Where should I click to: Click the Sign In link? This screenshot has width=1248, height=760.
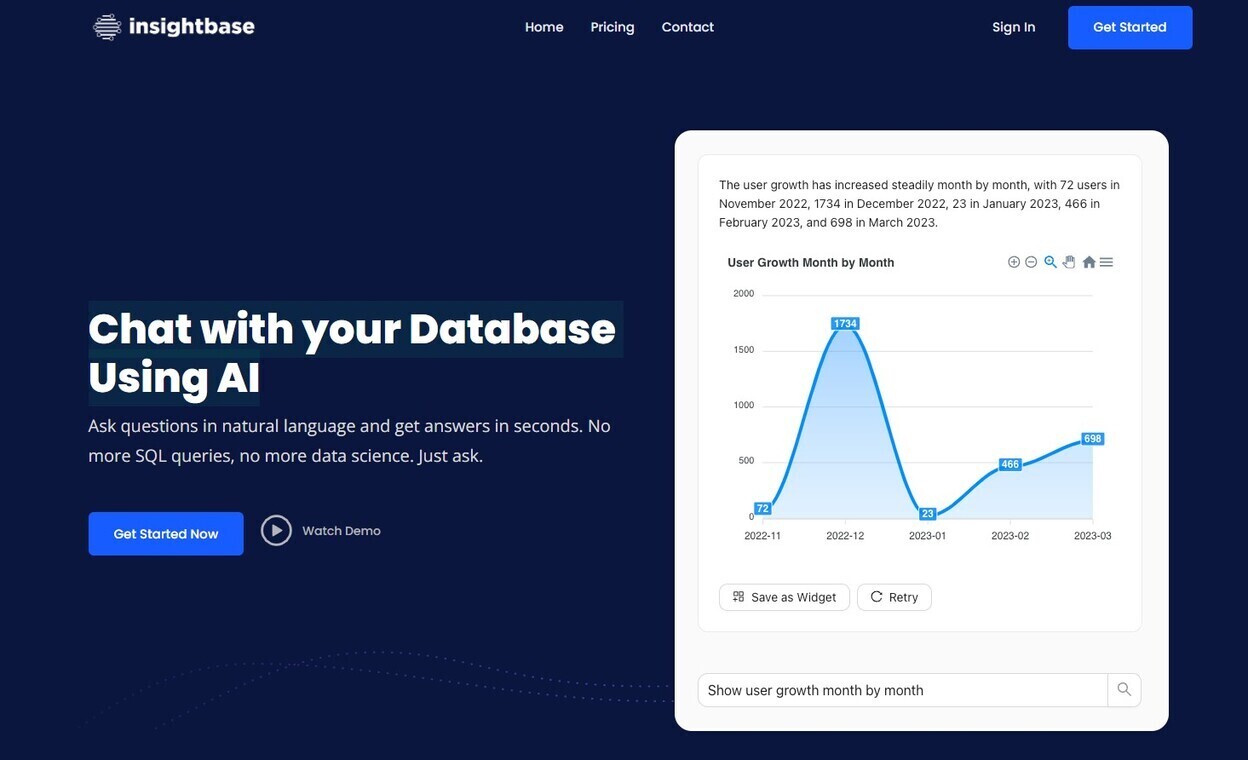tap(1013, 27)
